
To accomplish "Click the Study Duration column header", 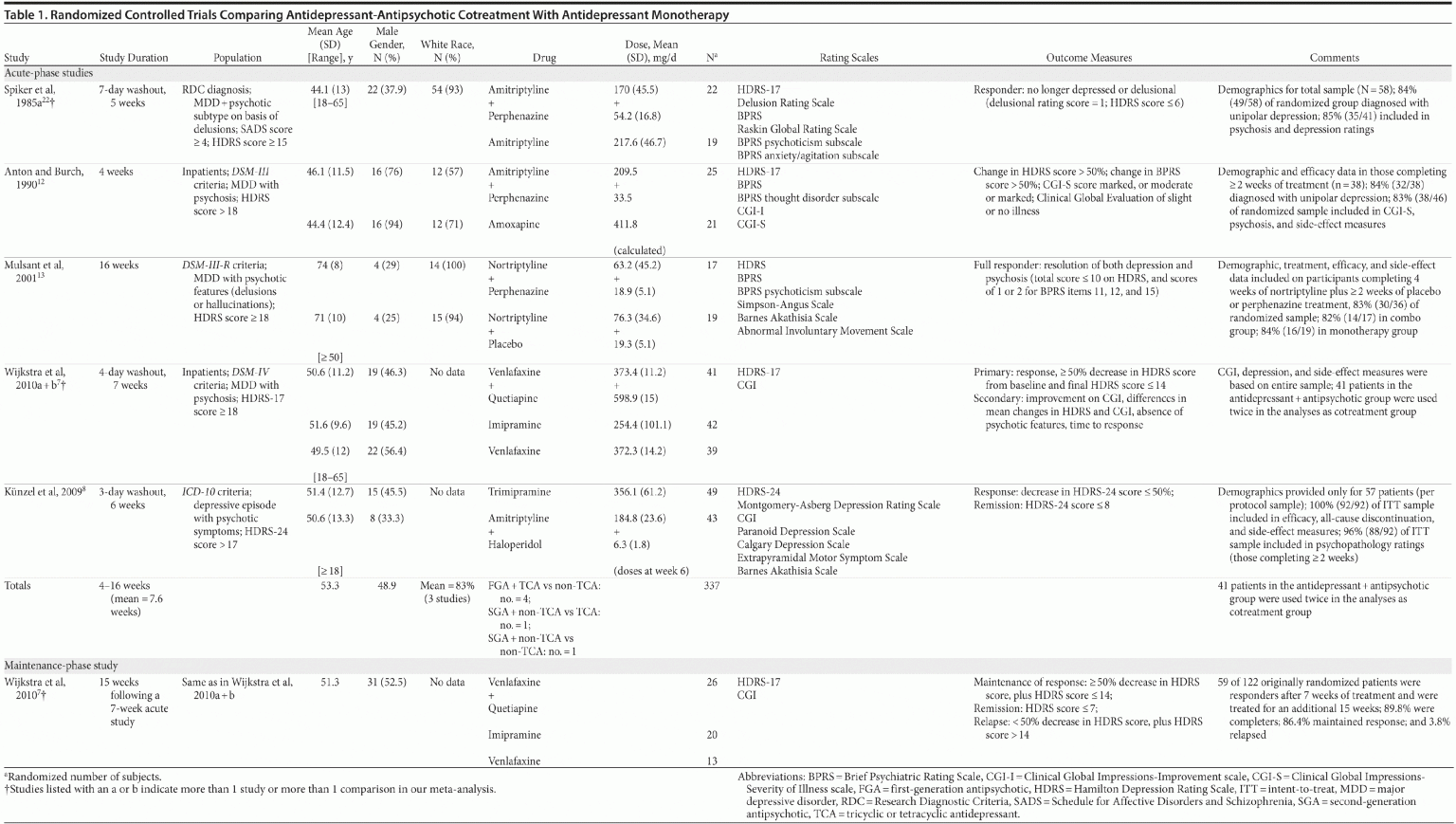I will pyautogui.click(x=134, y=58).
